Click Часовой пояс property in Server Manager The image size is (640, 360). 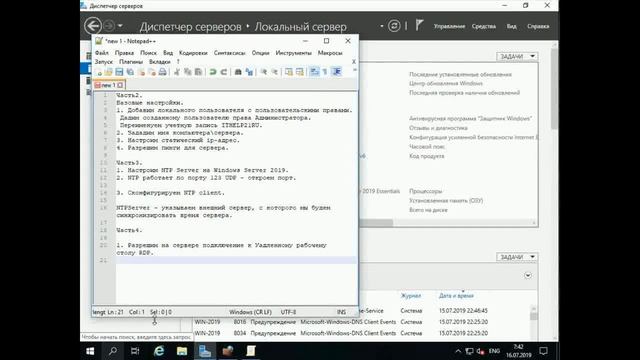[x=427, y=147]
